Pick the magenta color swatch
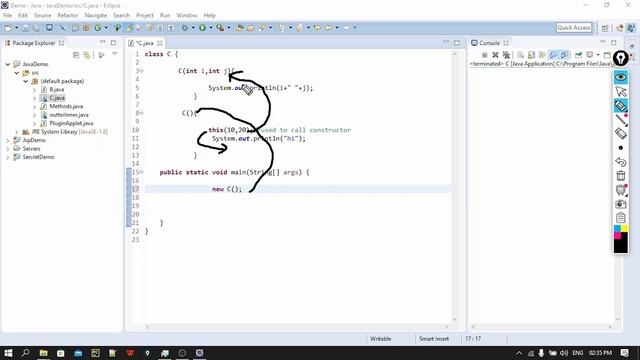Screen dimensions: 640x360 tap(617, 236)
